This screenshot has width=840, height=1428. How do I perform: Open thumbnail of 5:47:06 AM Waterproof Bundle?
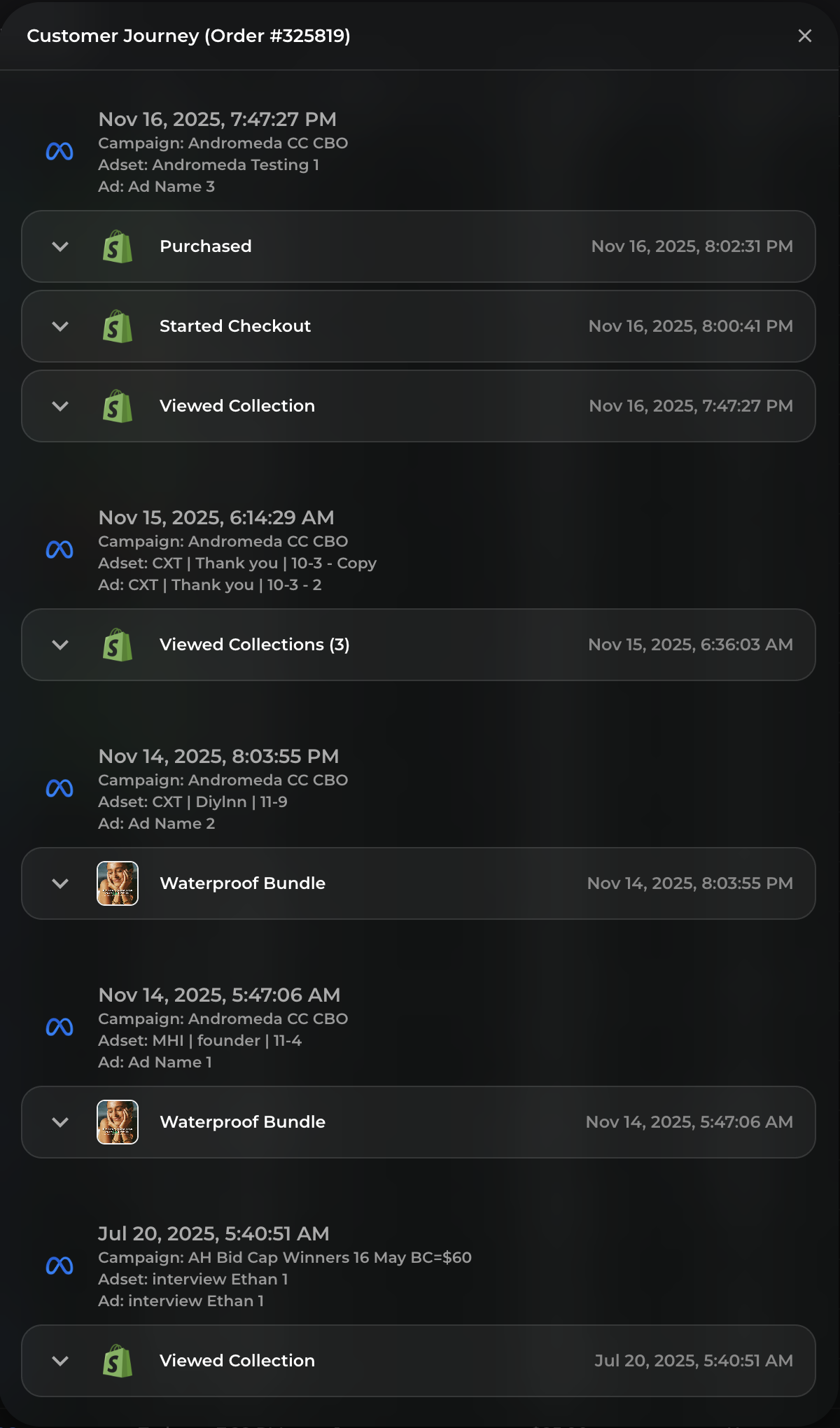coord(118,1122)
